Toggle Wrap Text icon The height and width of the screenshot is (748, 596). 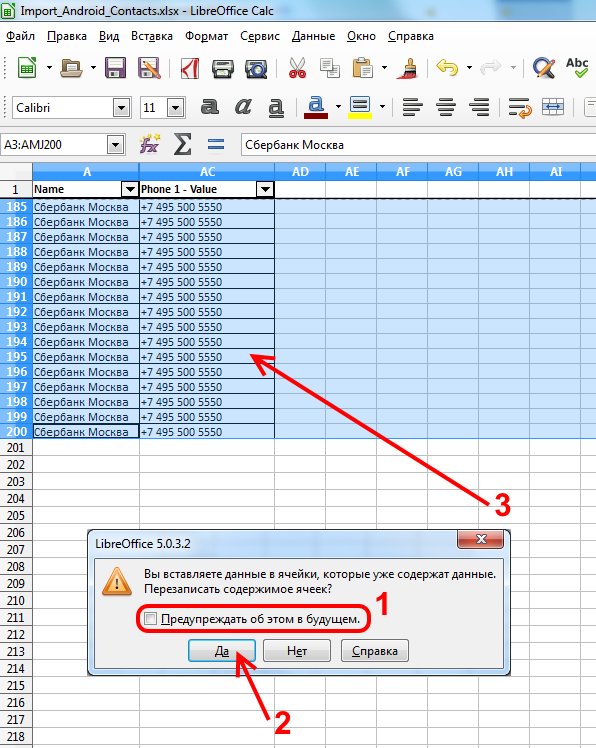[520, 108]
